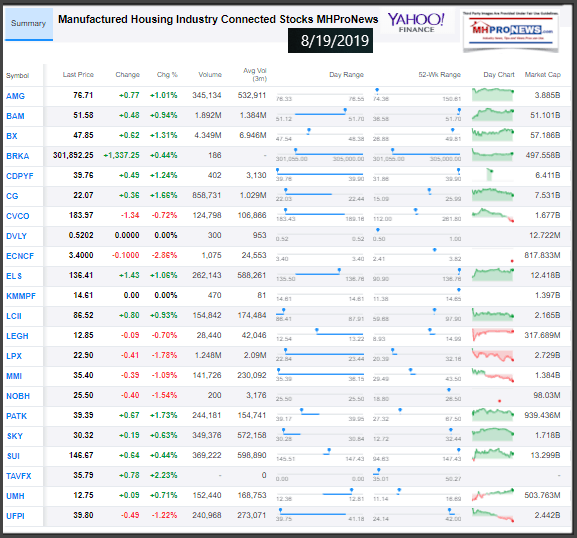Click the BRKA day chart thumbnail

[x=493, y=155]
